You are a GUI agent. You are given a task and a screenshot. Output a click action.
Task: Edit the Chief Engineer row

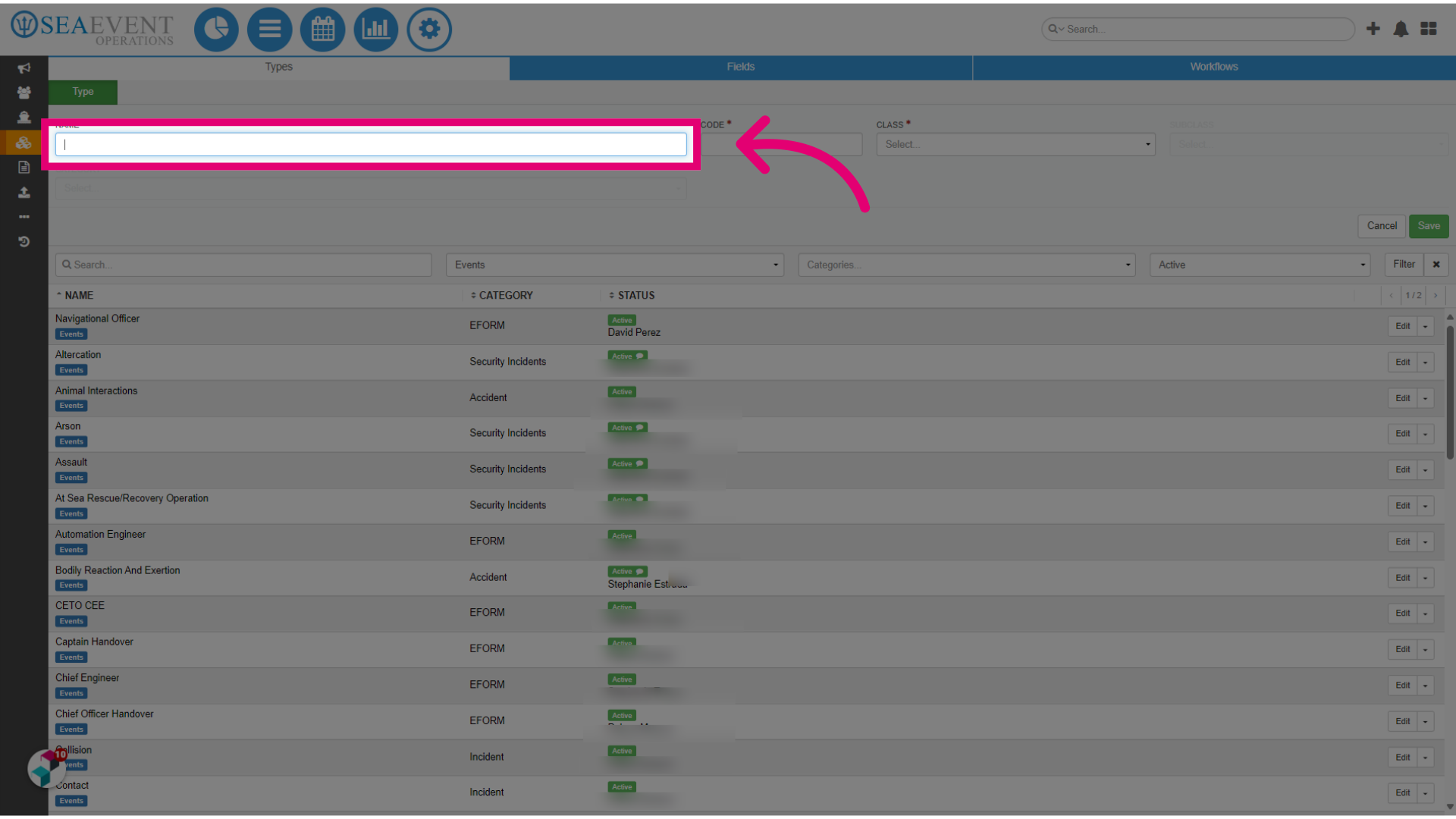[x=1402, y=686]
